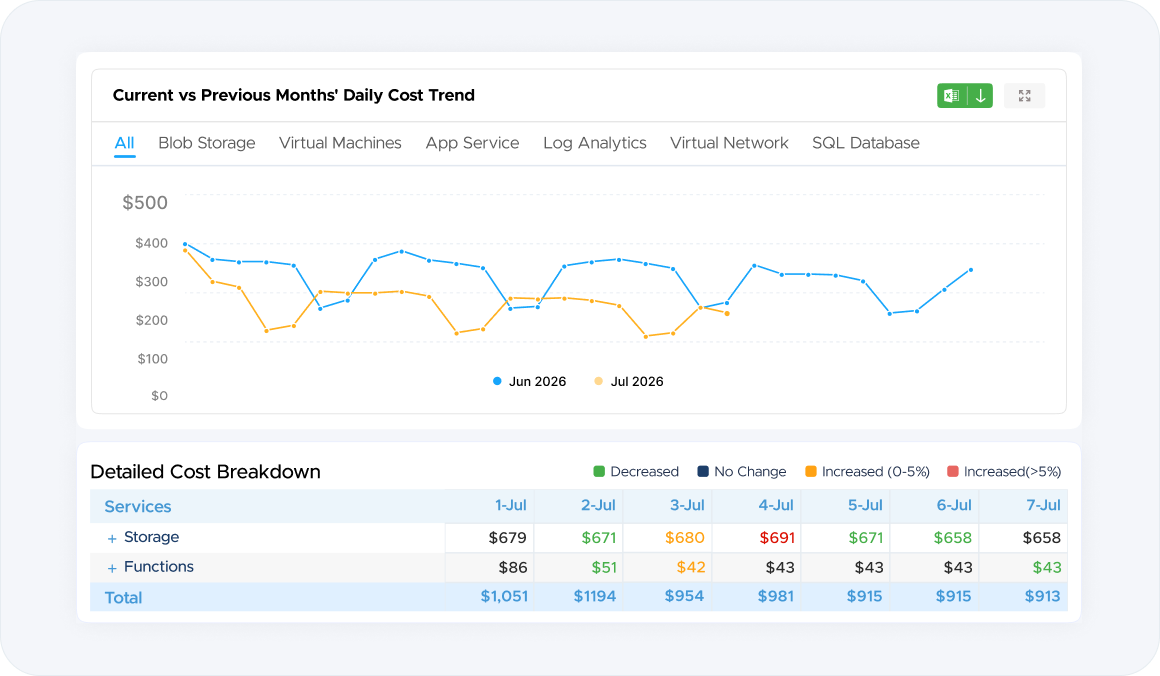Screen dimensions: 1160x676
Task: Click Total value $913
Action: (x=1042, y=596)
